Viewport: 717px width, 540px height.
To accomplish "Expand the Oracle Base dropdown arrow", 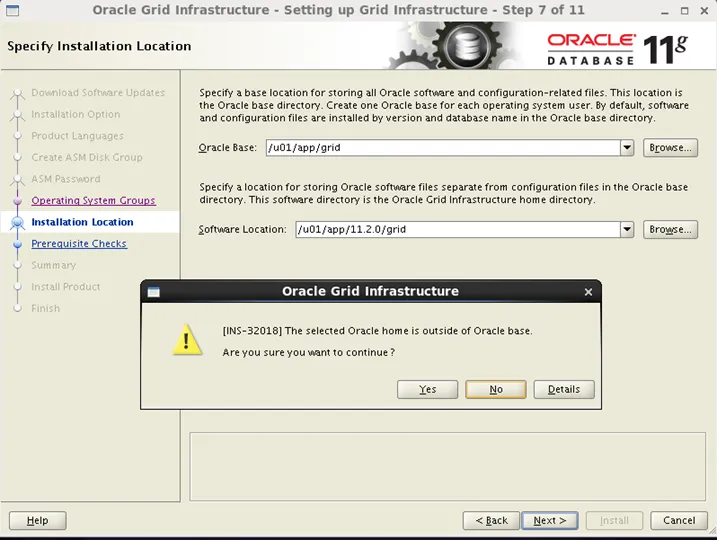I will point(627,148).
